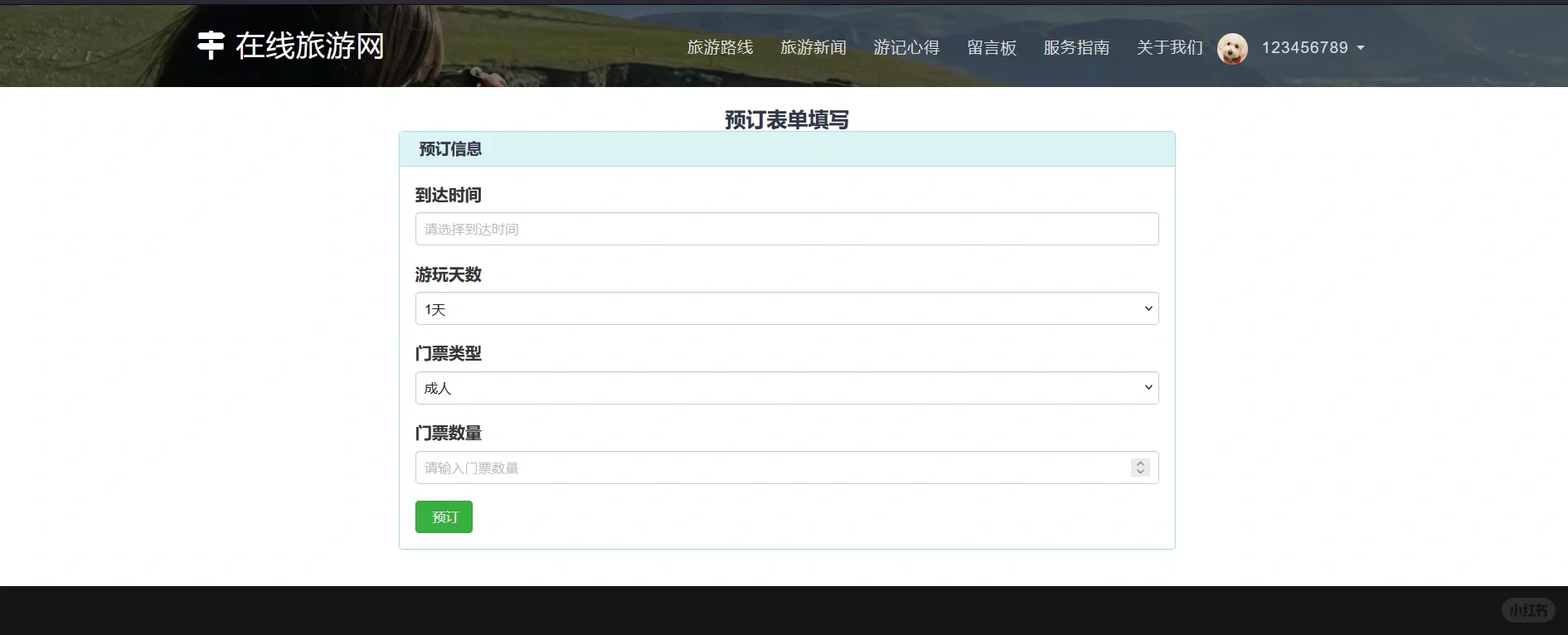Open the 游玩天数 dropdown showing 1天
1568x635 pixels.
click(x=787, y=308)
